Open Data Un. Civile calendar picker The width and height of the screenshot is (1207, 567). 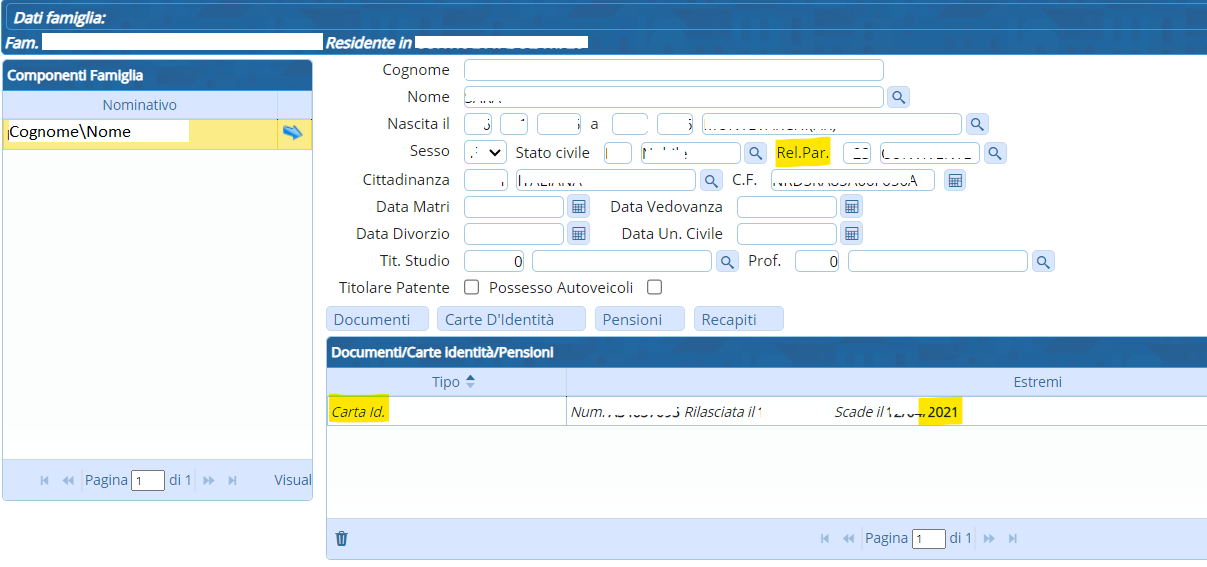[851, 234]
